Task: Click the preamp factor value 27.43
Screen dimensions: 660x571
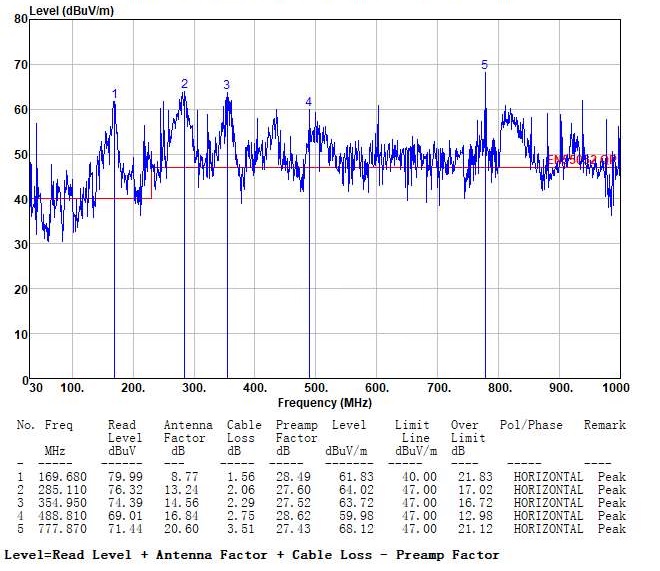Action: coord(293,529)
